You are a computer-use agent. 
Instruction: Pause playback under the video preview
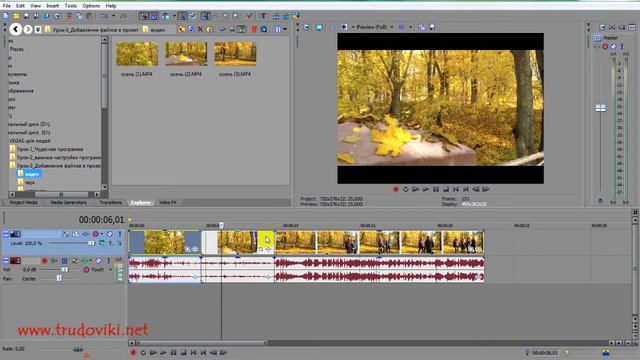[436, 189]
